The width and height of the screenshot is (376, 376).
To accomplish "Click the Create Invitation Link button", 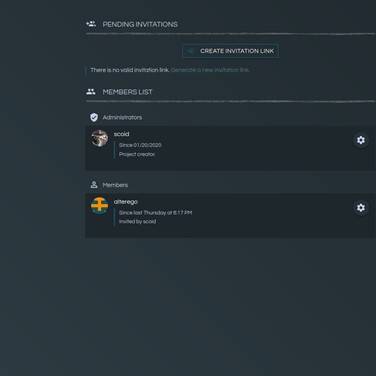I will click(230, 51).
